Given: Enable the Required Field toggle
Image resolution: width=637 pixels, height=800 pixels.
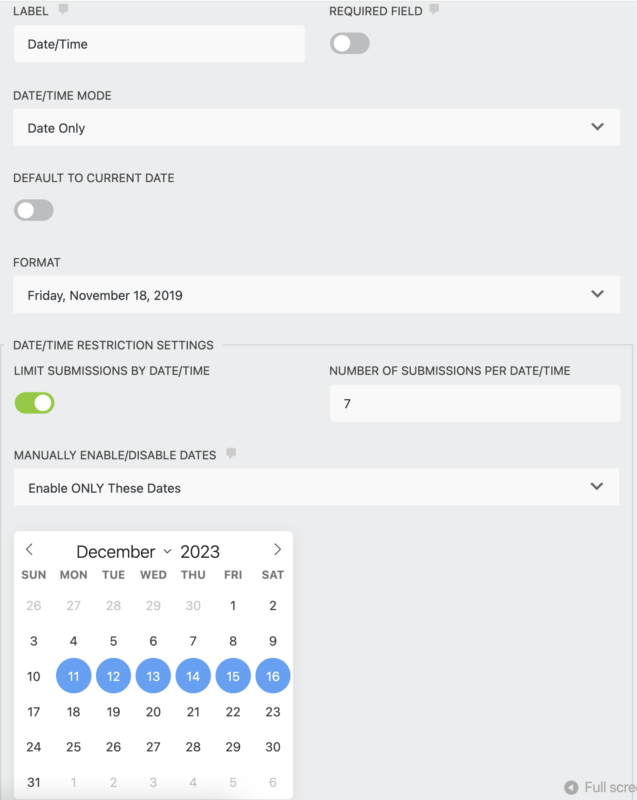Looking at the screenshot, I should (349, 43).
